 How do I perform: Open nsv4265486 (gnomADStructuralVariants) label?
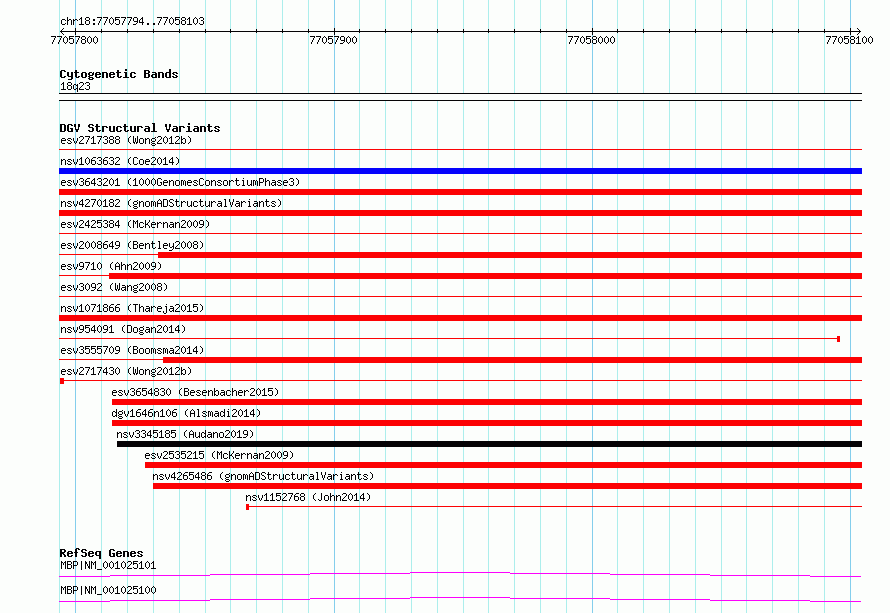pos(263,476)
